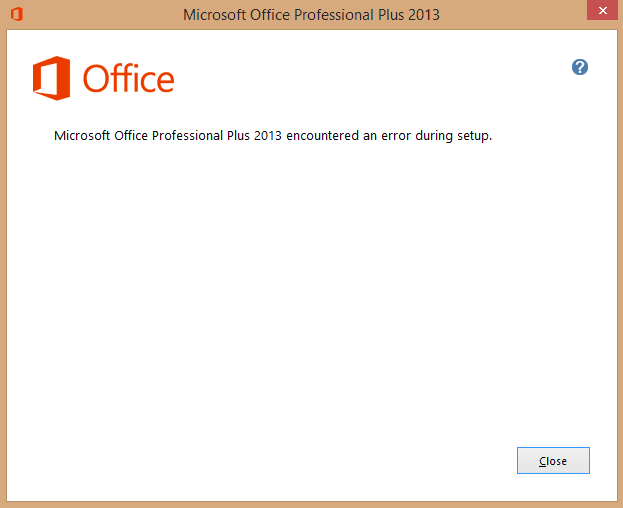Click the title bar text 'Microsoft Office Professional Plus 2013'
The image size is (623, 508).
point(311,15)
